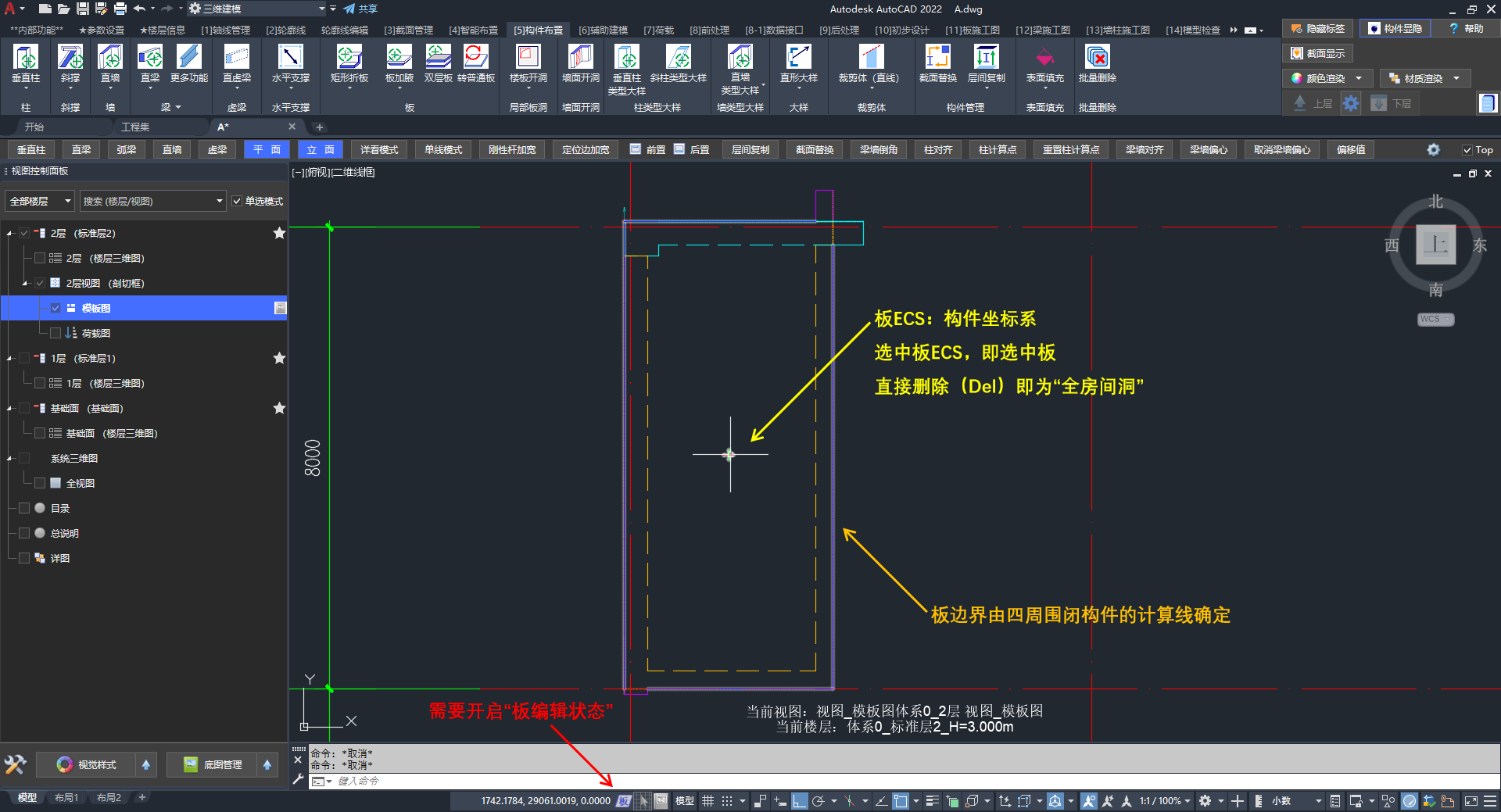Expand the 颜色渲染 dropdown

1358,78
